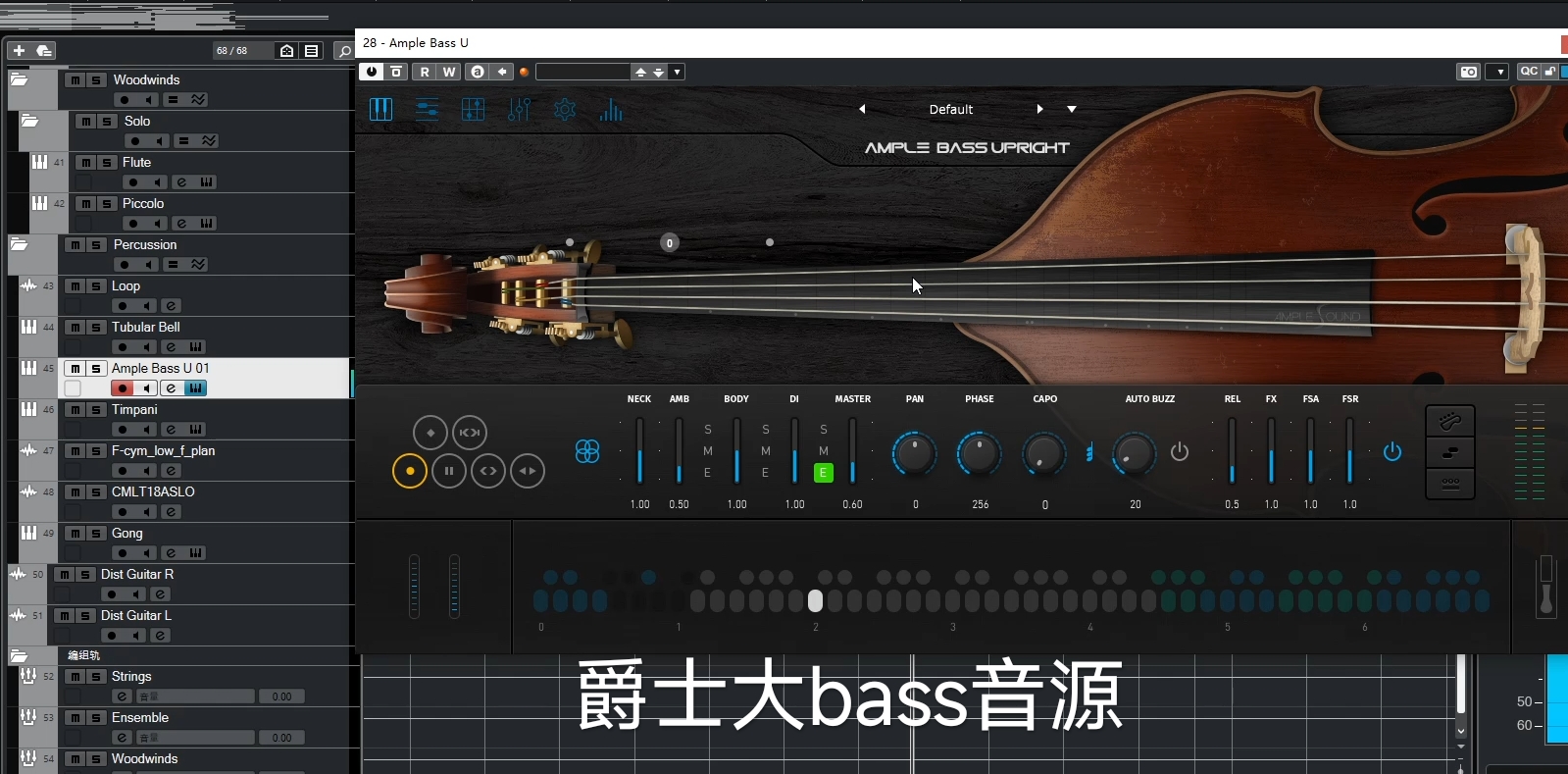The width and height of the screenshot is (1568, 774).
Task: Collapse the bottom folder track group
Action: coord(19,655)
